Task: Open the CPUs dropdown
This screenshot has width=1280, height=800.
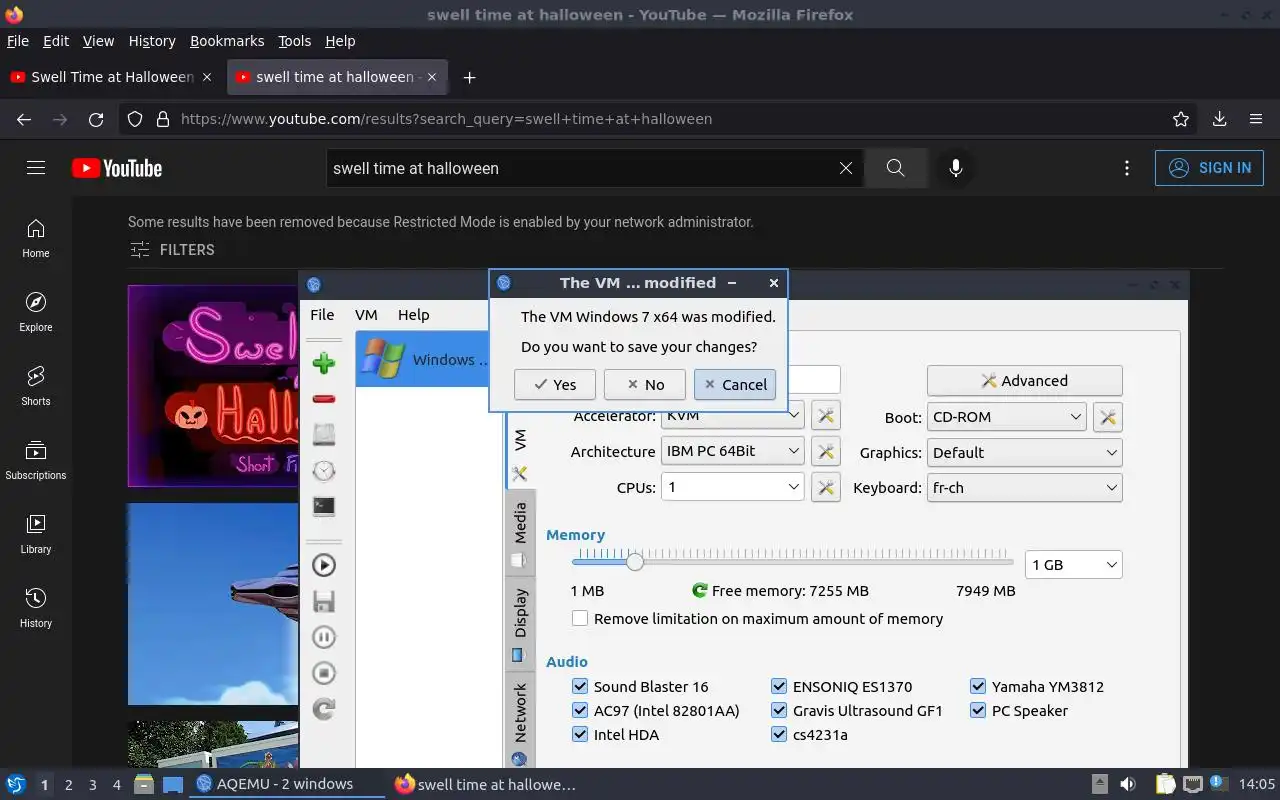Action: coord(733,487)
